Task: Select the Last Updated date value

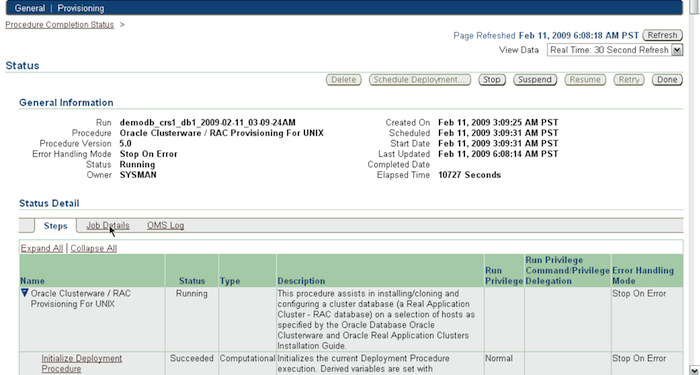Action: [x=498, y=154]
